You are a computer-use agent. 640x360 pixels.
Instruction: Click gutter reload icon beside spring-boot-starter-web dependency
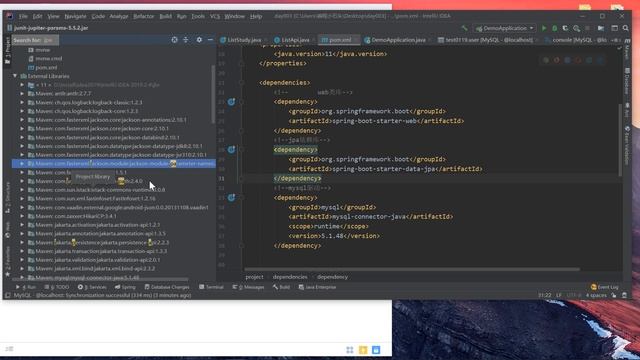(x=231, y=102)
